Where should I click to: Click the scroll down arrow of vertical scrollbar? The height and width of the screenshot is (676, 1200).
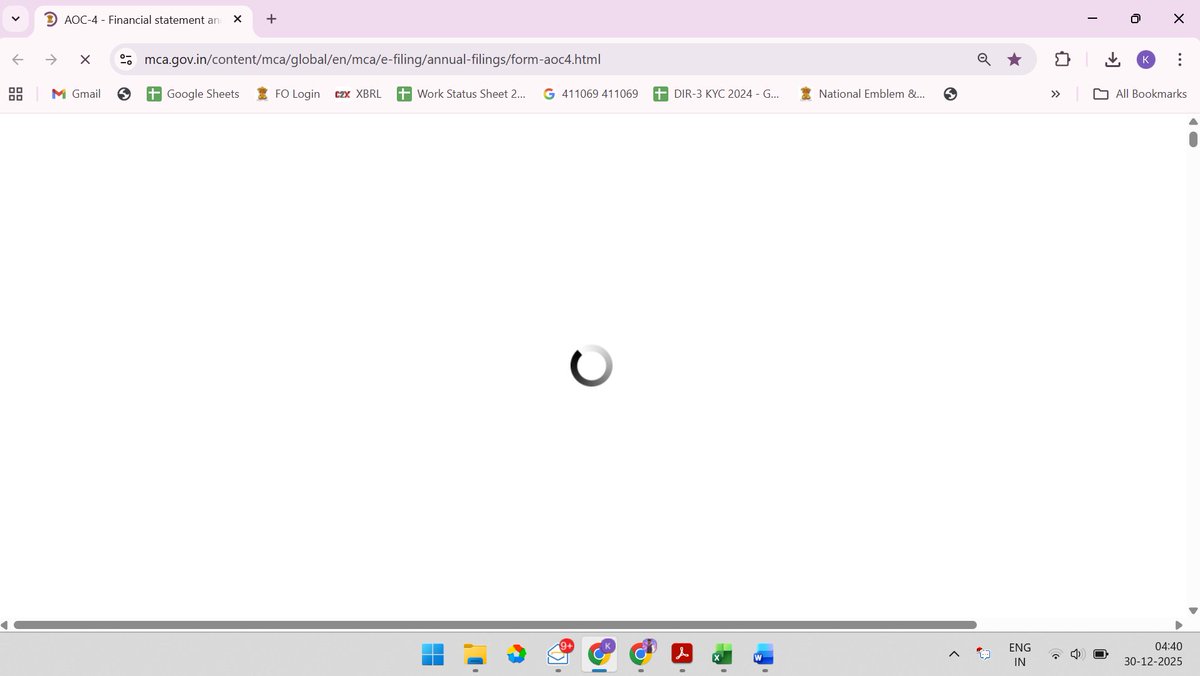[1193, 611]
